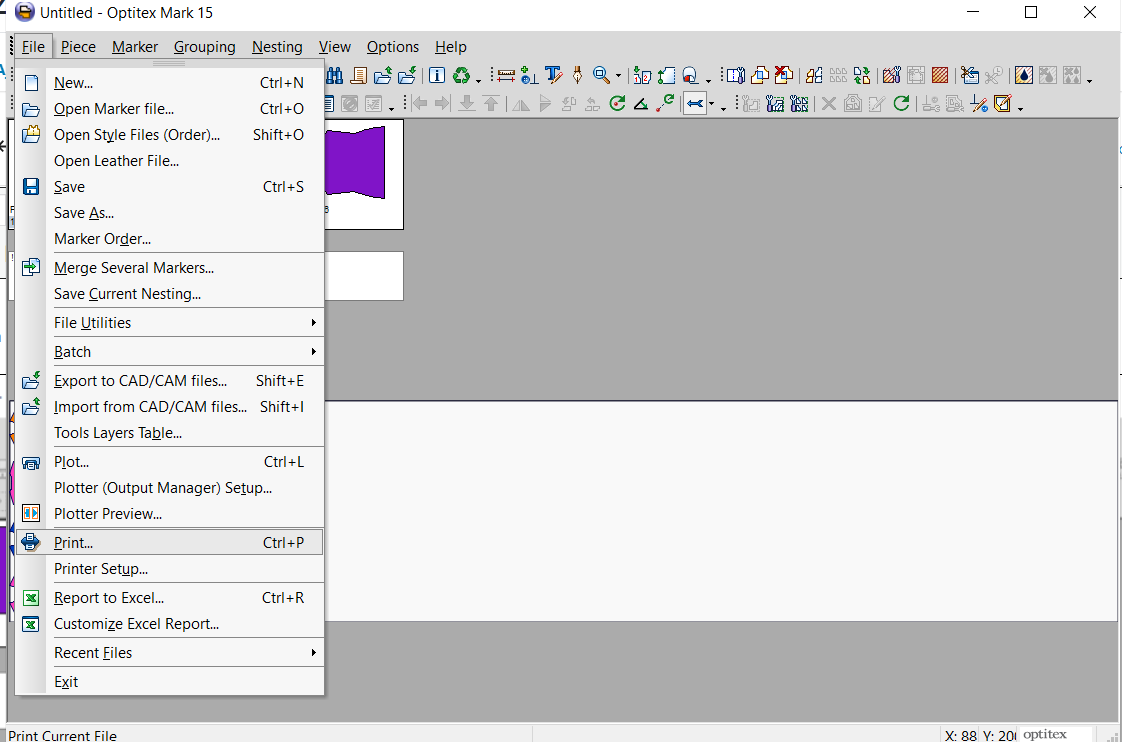Screen dimensions: 1122x742
Task: Open dropdown arrow next to zoom magnifier
Action: point(618,75)
